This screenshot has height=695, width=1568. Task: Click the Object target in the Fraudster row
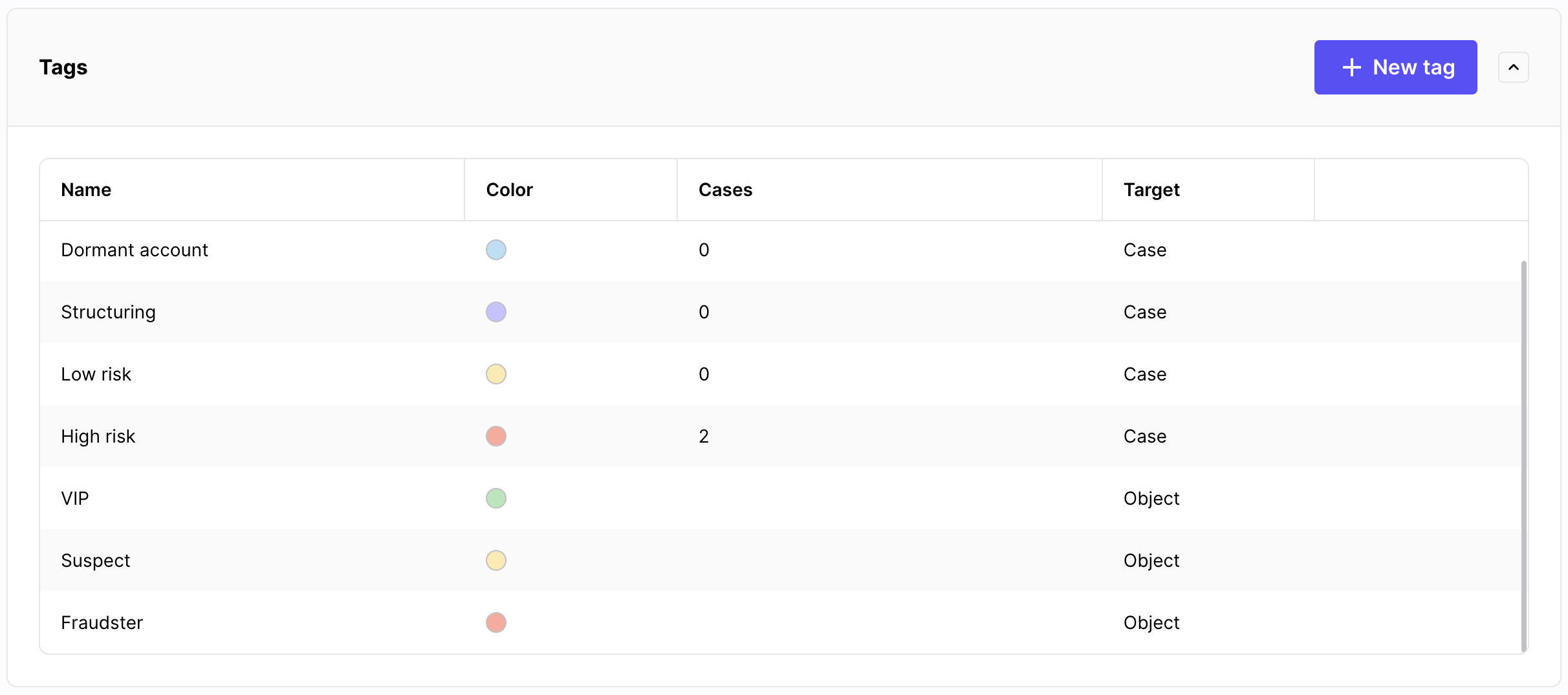pos(1151,623)
